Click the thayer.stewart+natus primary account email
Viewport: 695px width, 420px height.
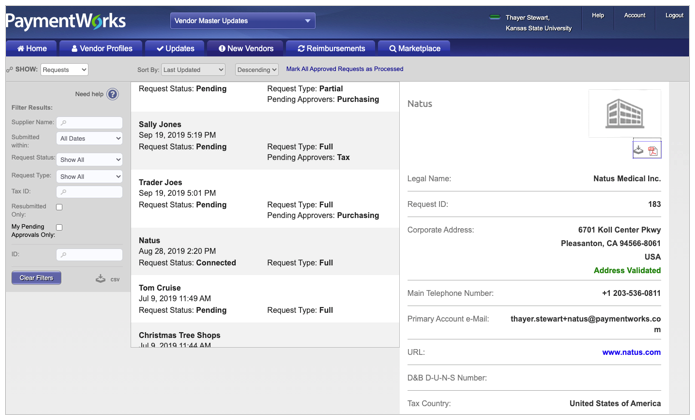(586, 324)
